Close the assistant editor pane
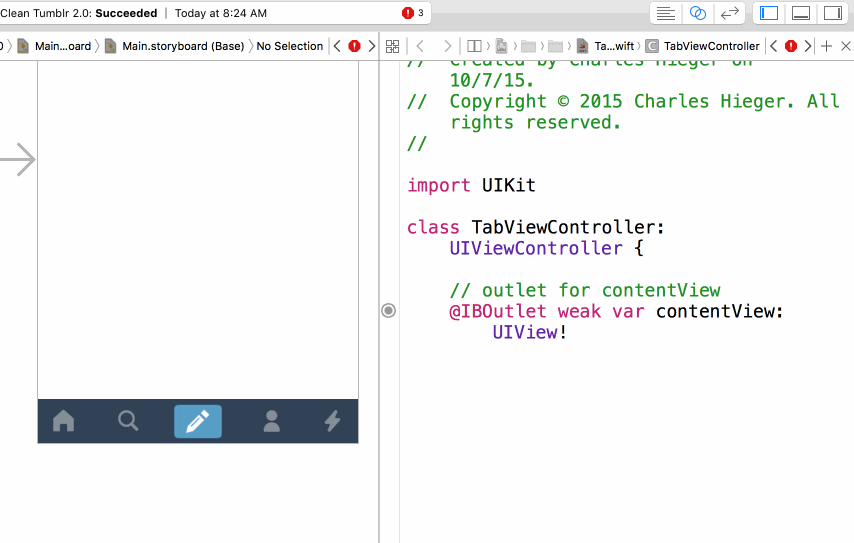 [x=846, y=46]
